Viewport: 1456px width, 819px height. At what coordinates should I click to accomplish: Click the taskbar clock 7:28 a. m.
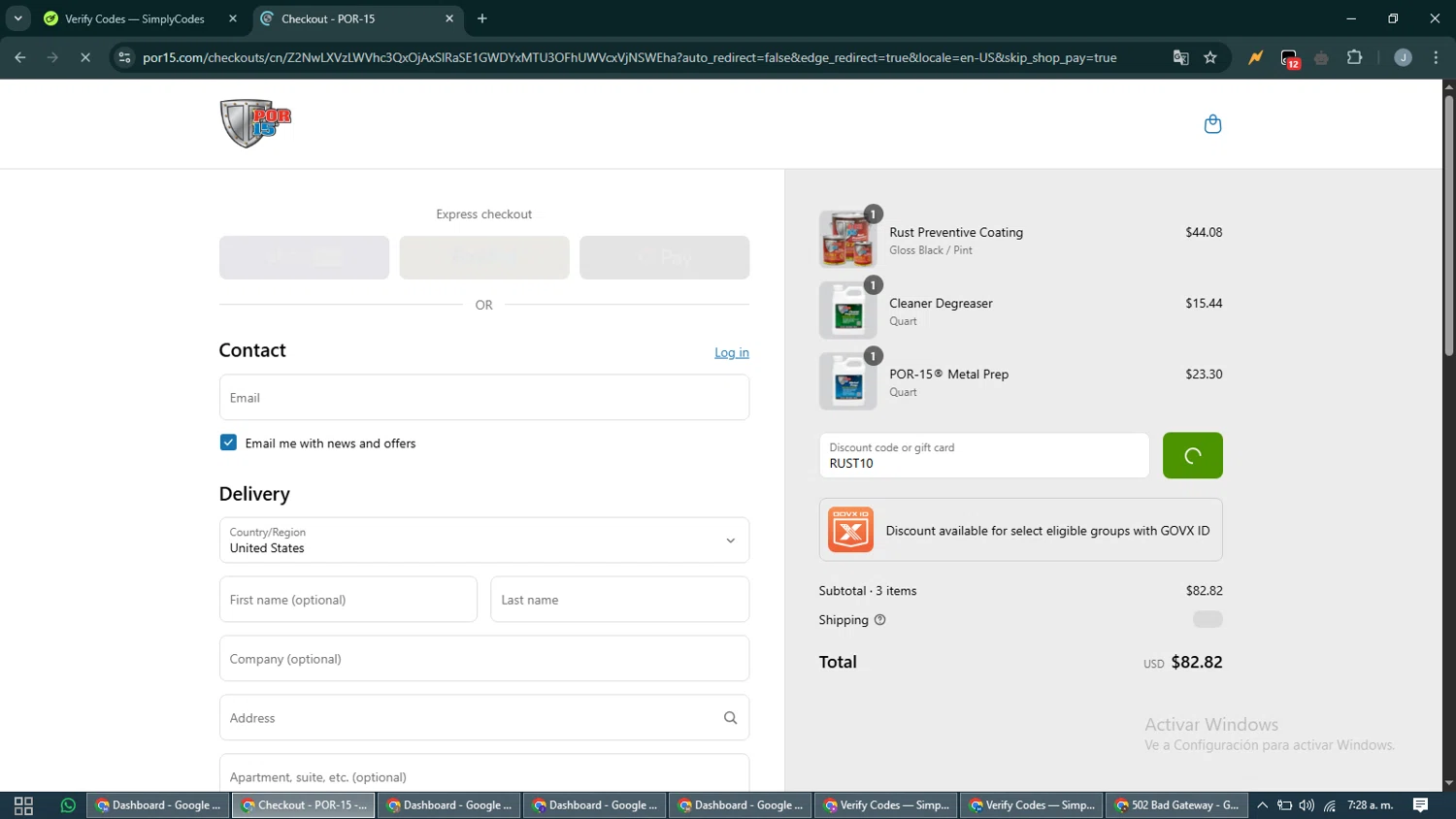click(x=1370, y=805)
